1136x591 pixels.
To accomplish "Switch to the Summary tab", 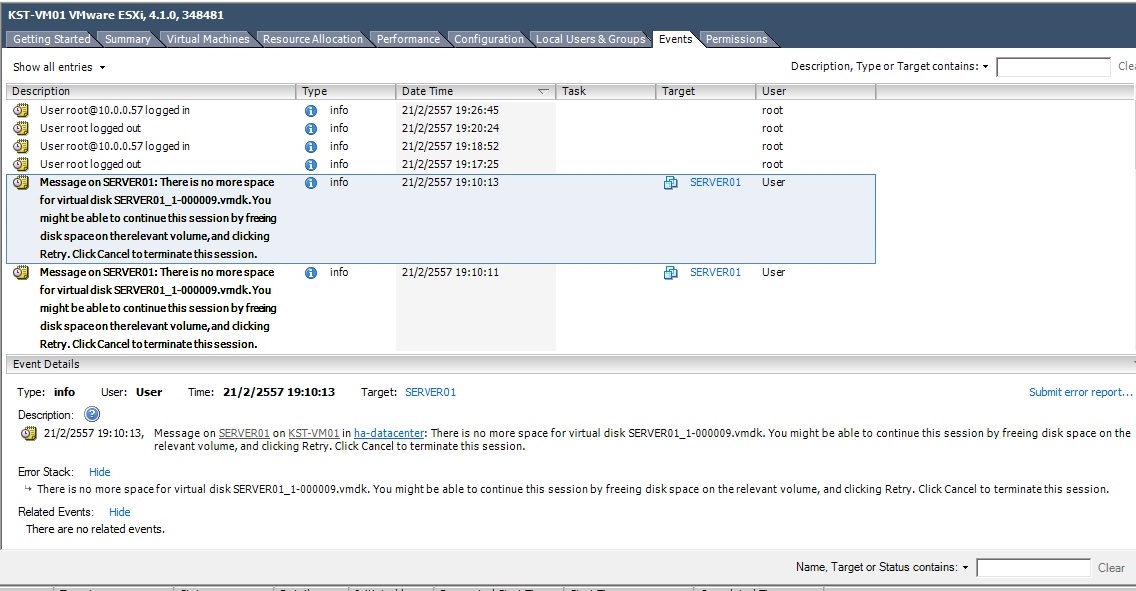I will pyautogui.click(x=128, y=39).
